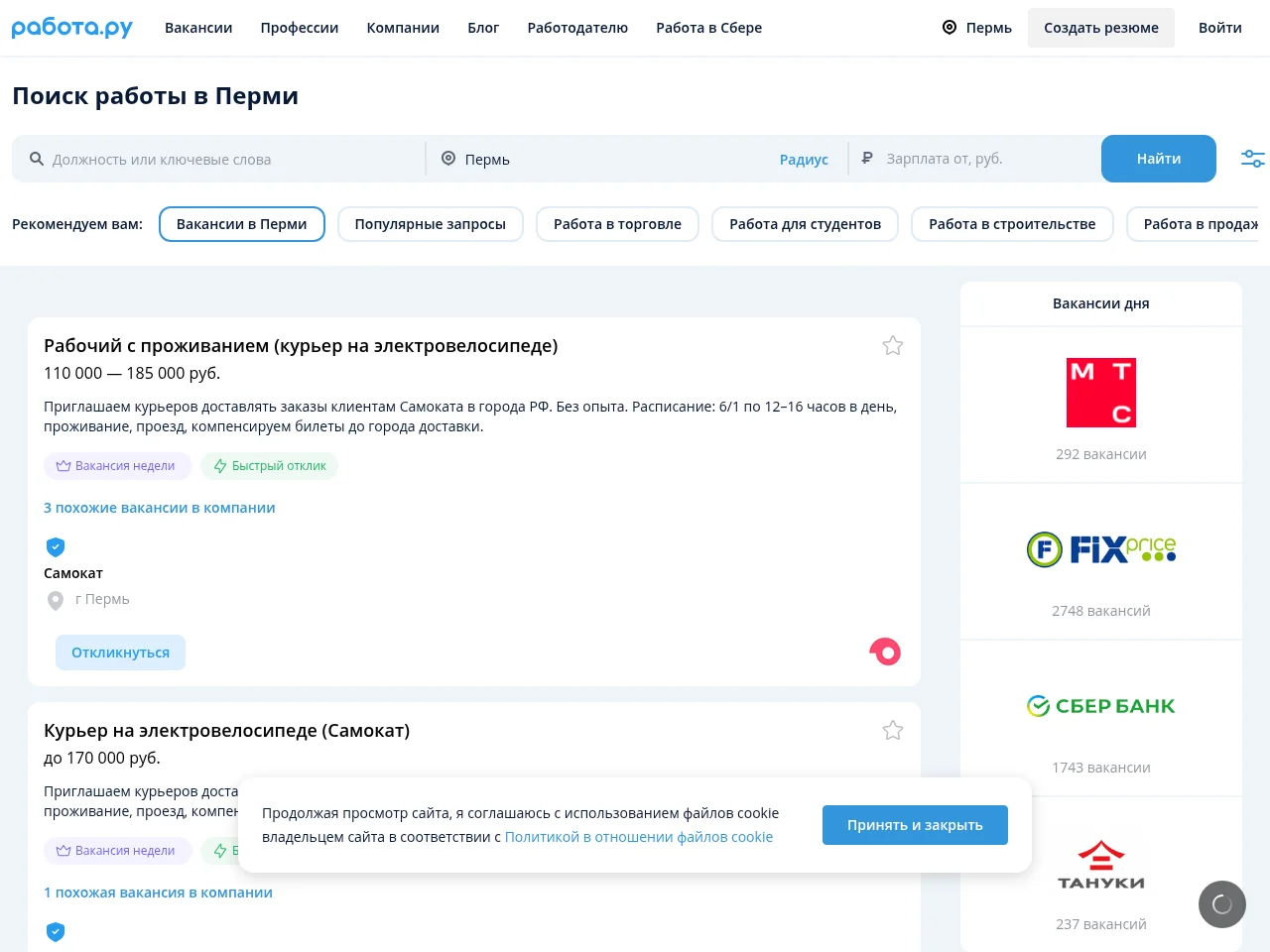The width and height of the screenshot is (1270, 952).
Task: Select the Вакансии в Перми chip
Action: (x=242, y=224)
